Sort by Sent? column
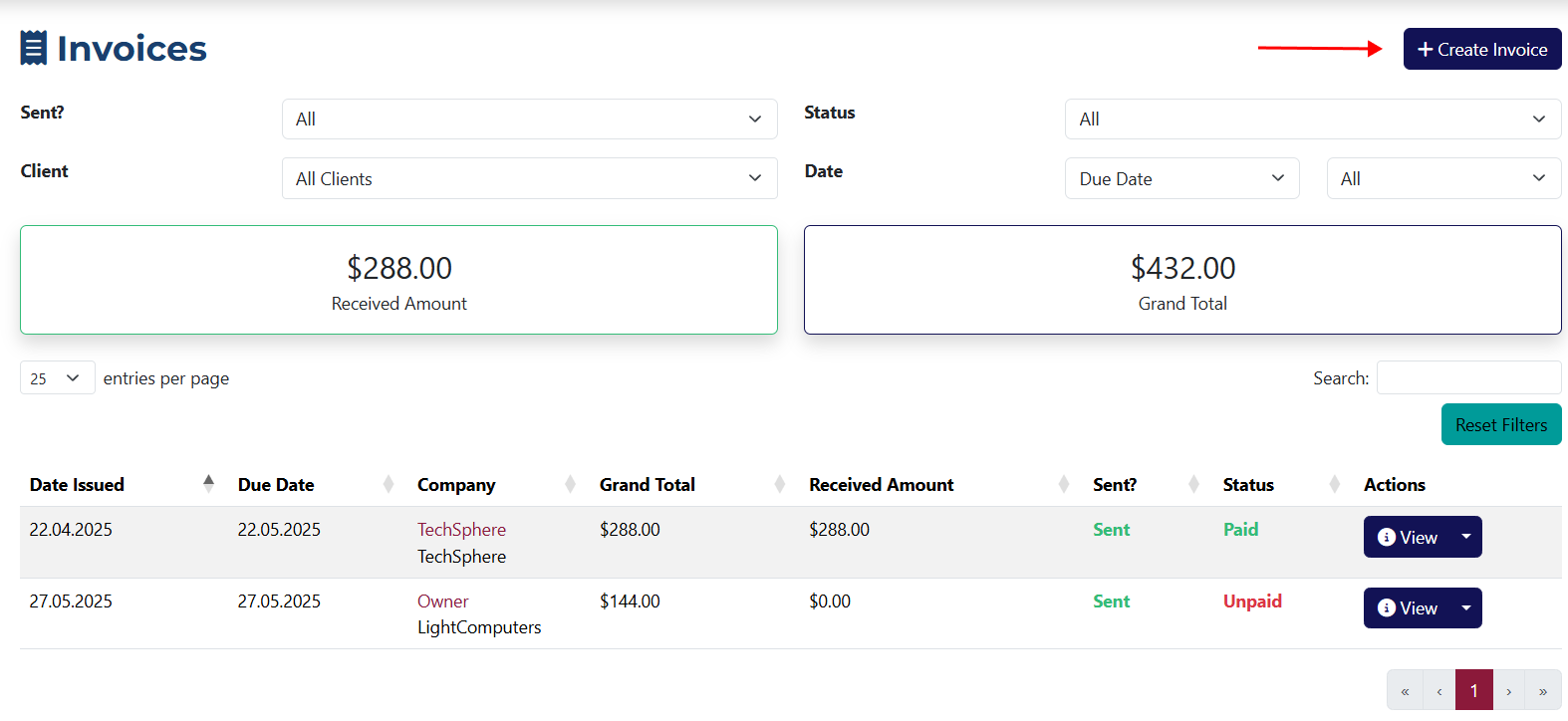Viewport: 1568px width, 721px height. pyautogui.click(x=1148, y=484)
